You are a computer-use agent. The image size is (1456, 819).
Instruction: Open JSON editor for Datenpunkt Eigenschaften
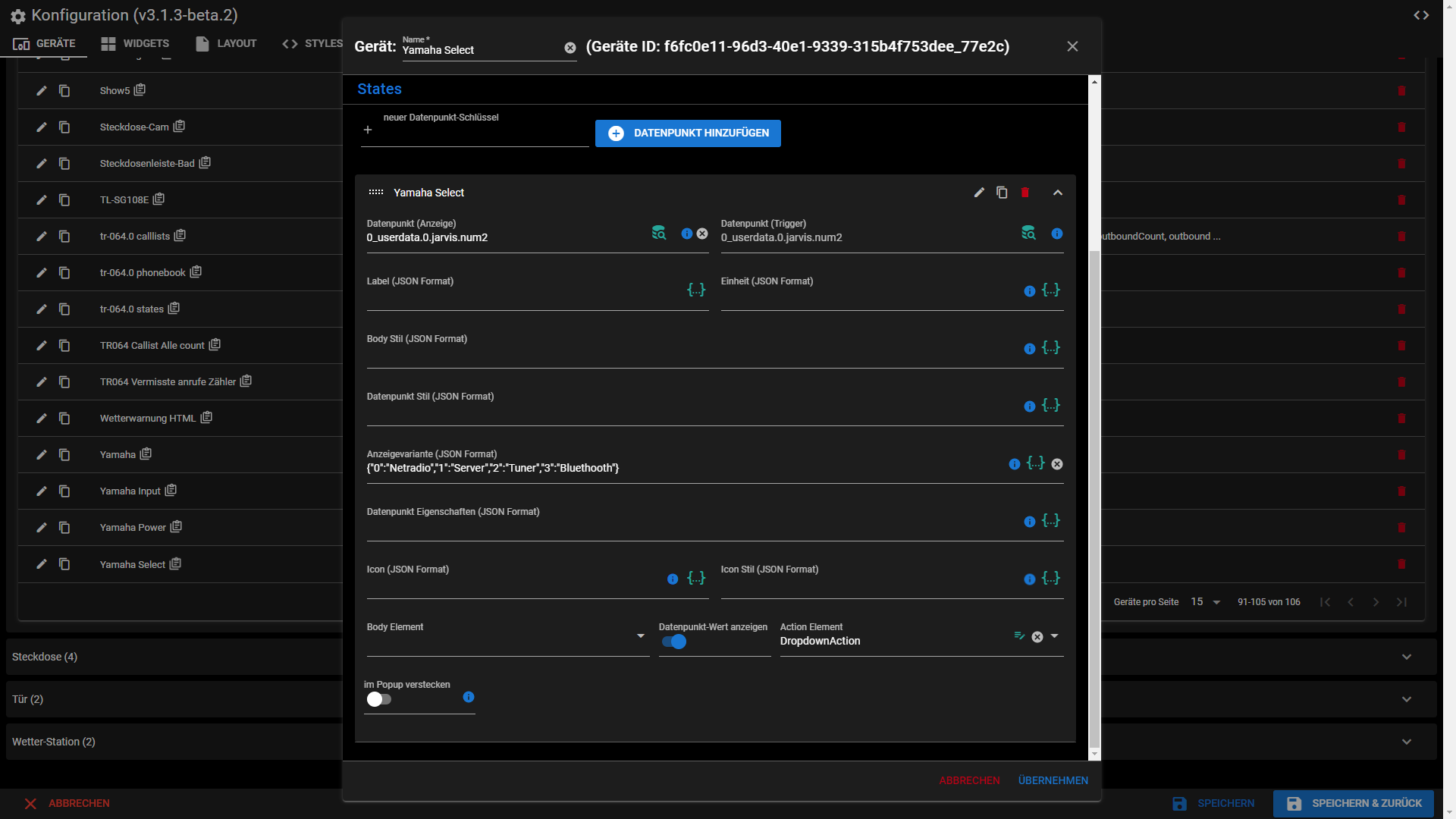tap(1051, 520)
